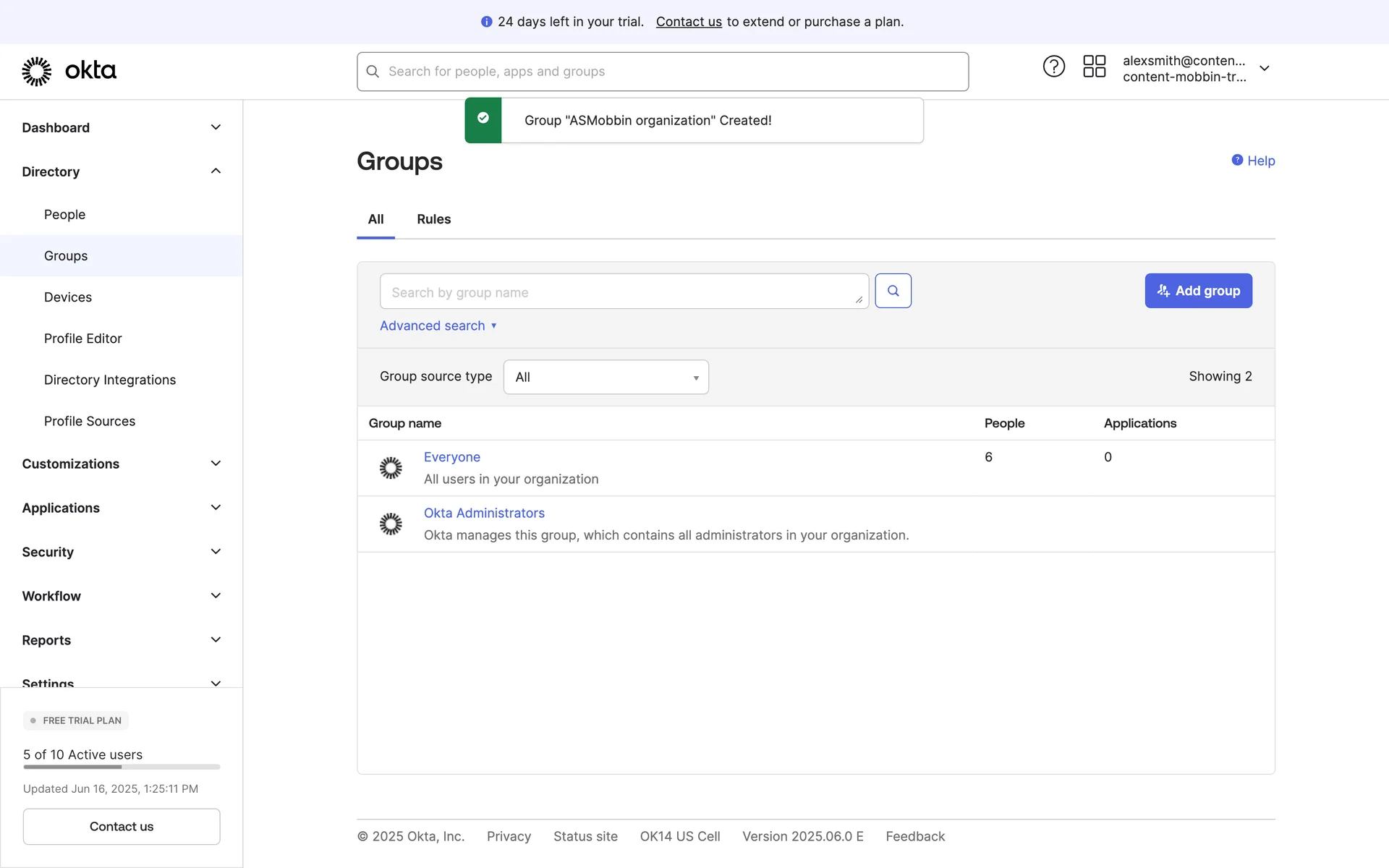Expand the Security sidebar section
The width and height of the screenshot is (1389, 868).
pos(215,552)
